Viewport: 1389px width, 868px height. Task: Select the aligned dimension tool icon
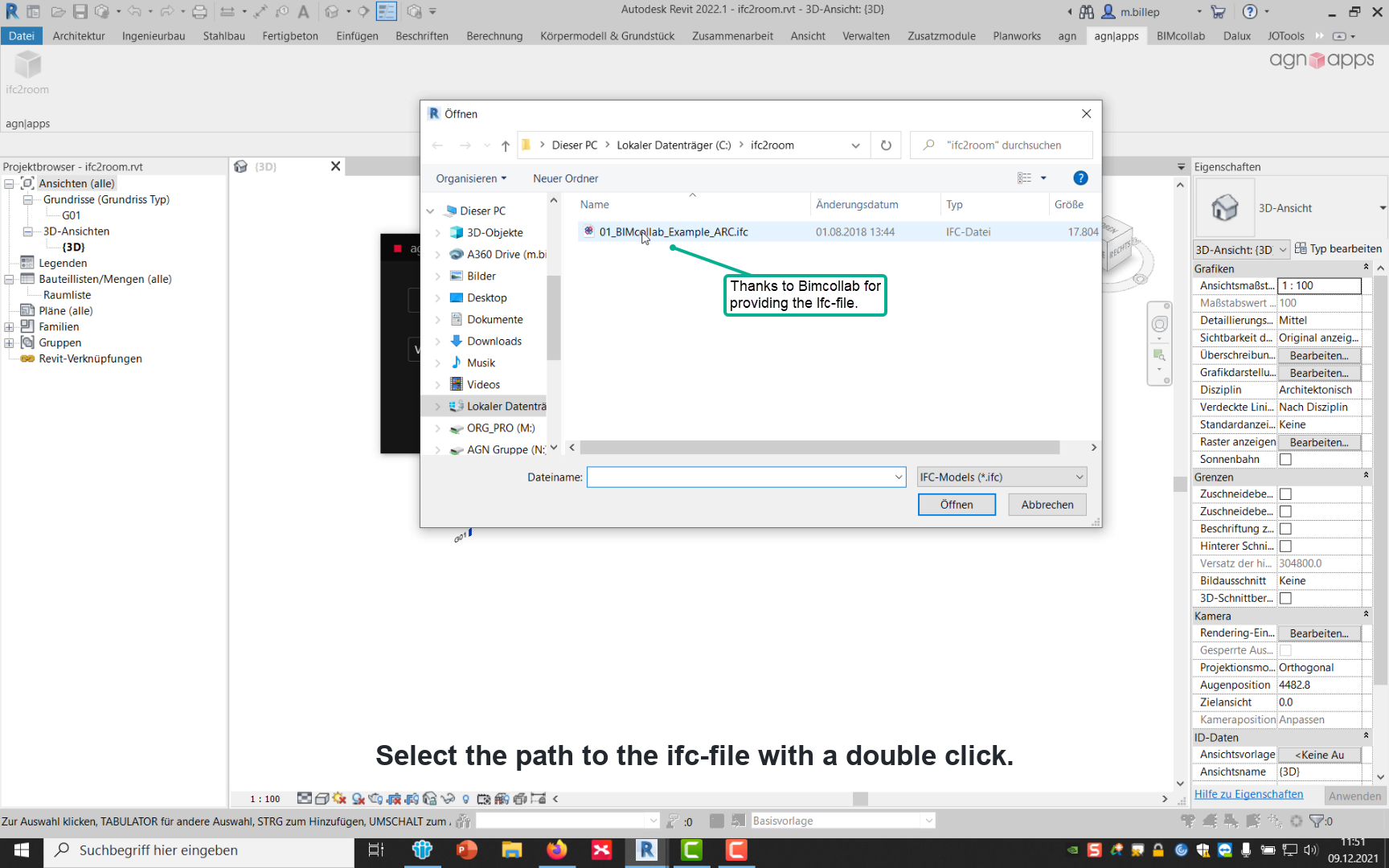260,12
